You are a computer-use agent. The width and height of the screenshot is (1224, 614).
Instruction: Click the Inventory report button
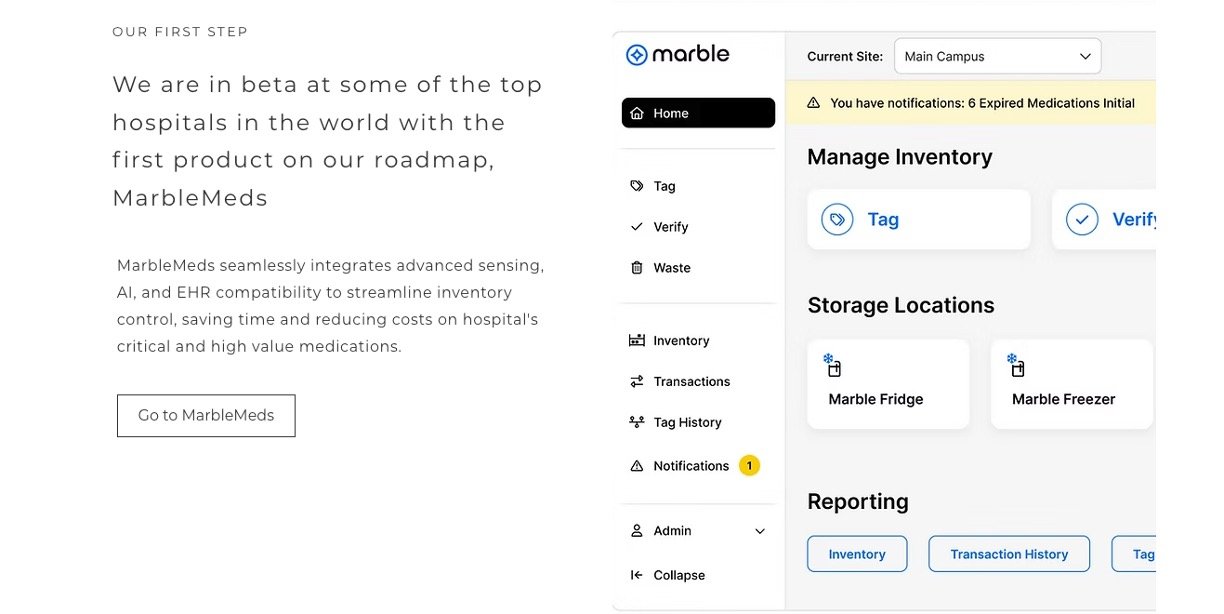tap(857, 555)
